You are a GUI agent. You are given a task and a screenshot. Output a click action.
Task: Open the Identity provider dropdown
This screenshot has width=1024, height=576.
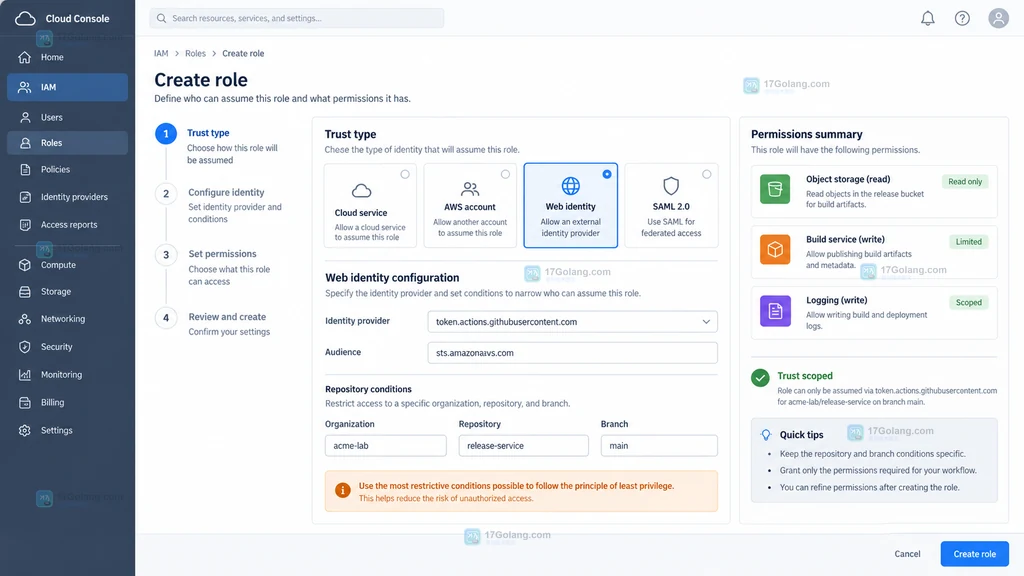[x=573, y=321]
